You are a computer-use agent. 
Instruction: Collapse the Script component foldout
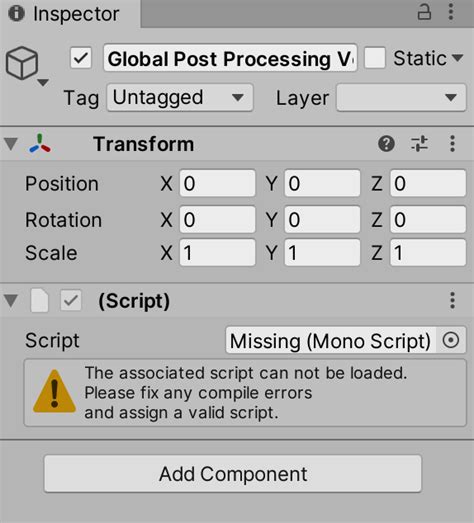click(x=11, y=301)
